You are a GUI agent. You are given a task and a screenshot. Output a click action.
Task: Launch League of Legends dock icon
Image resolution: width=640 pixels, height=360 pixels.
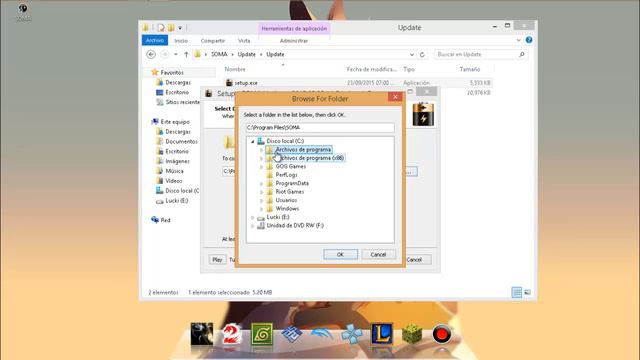tap(381, 334)
